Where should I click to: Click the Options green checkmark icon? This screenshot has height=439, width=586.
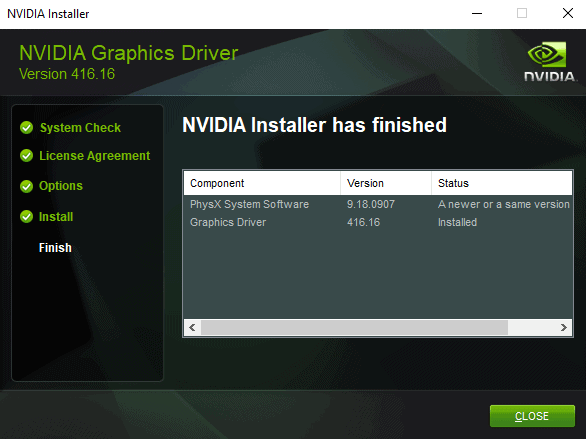click(x=27, y=186)
